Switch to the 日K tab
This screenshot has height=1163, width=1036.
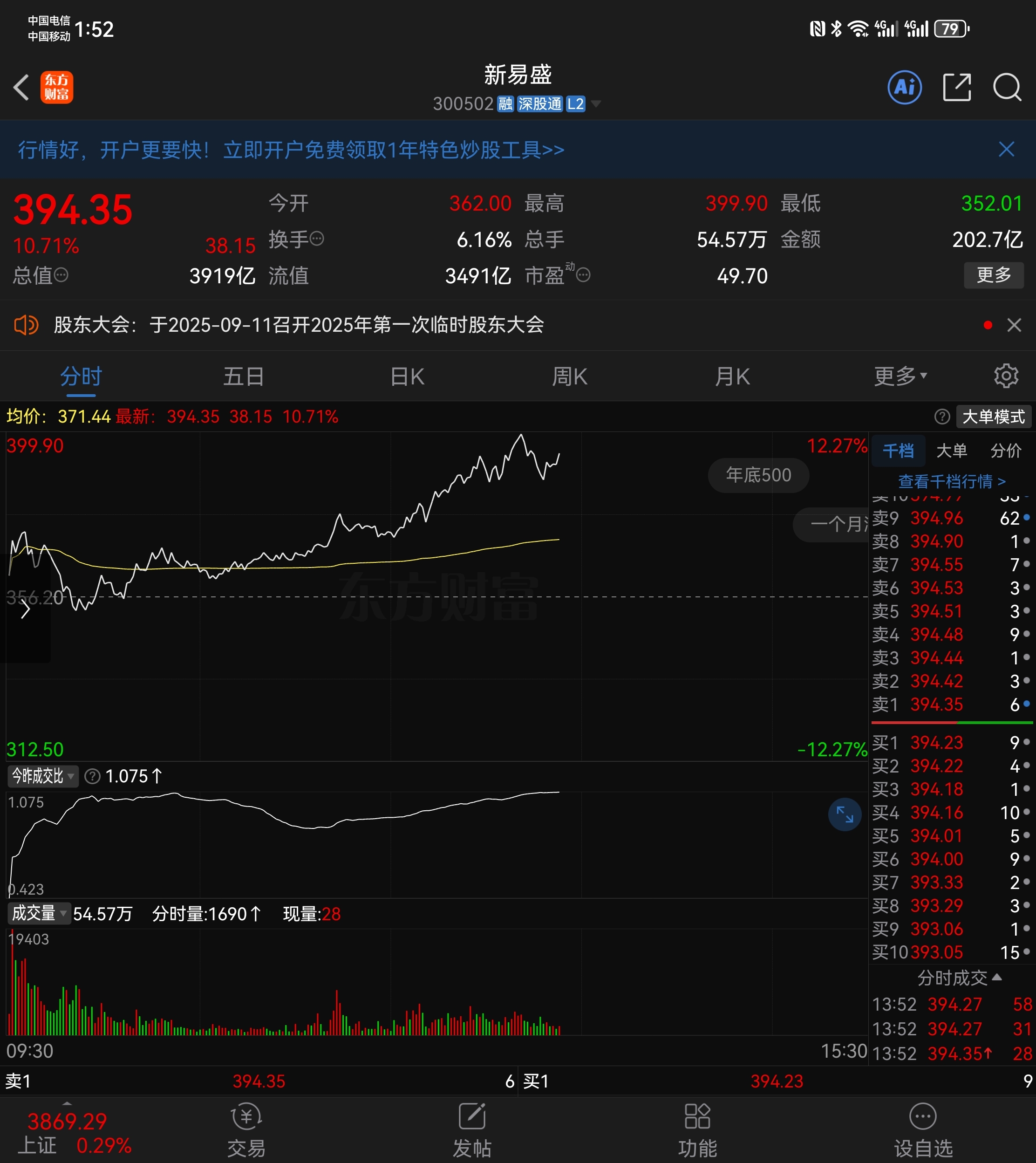point(407,376)
